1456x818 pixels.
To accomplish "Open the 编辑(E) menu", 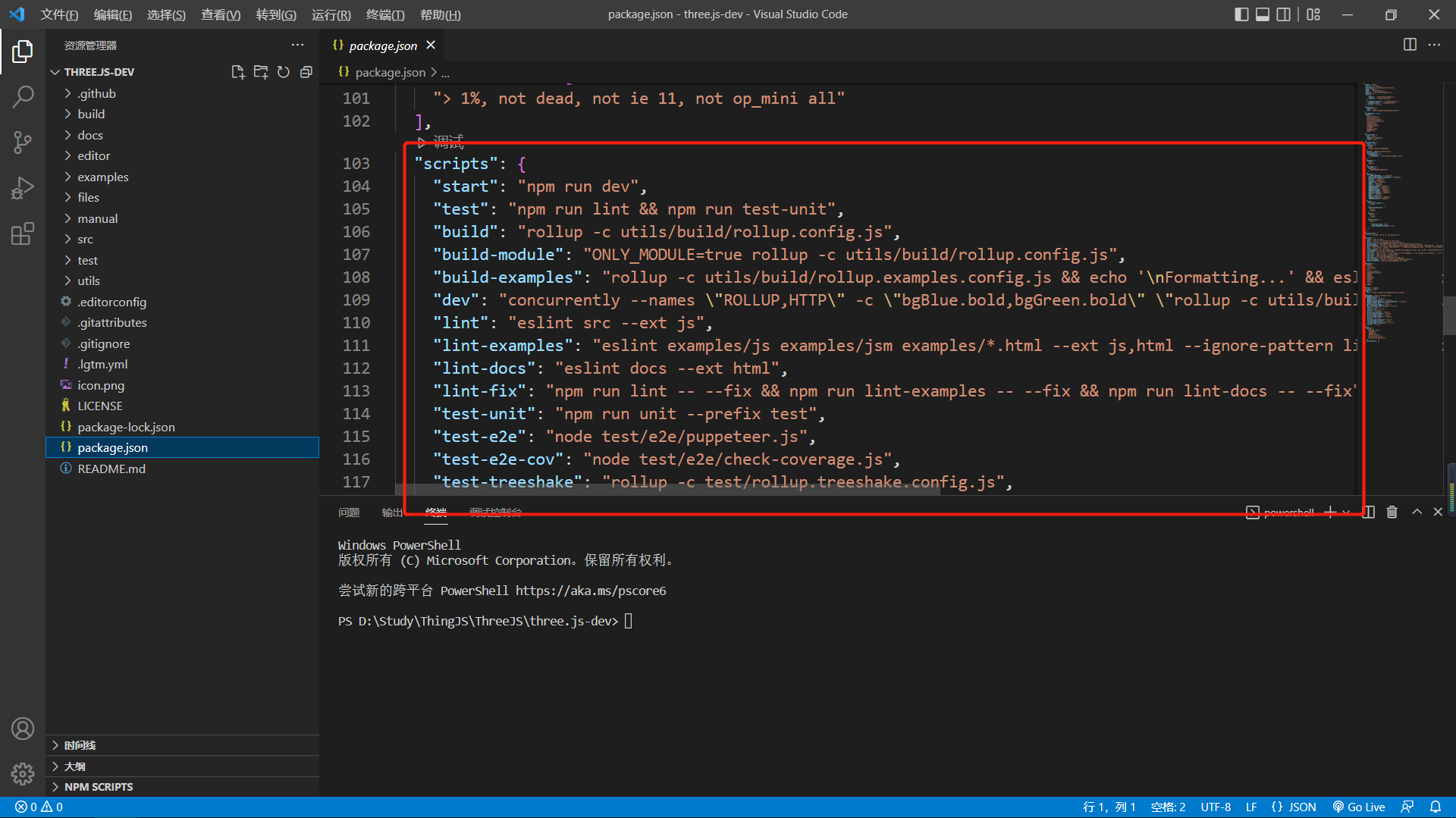I will (113, 14).
